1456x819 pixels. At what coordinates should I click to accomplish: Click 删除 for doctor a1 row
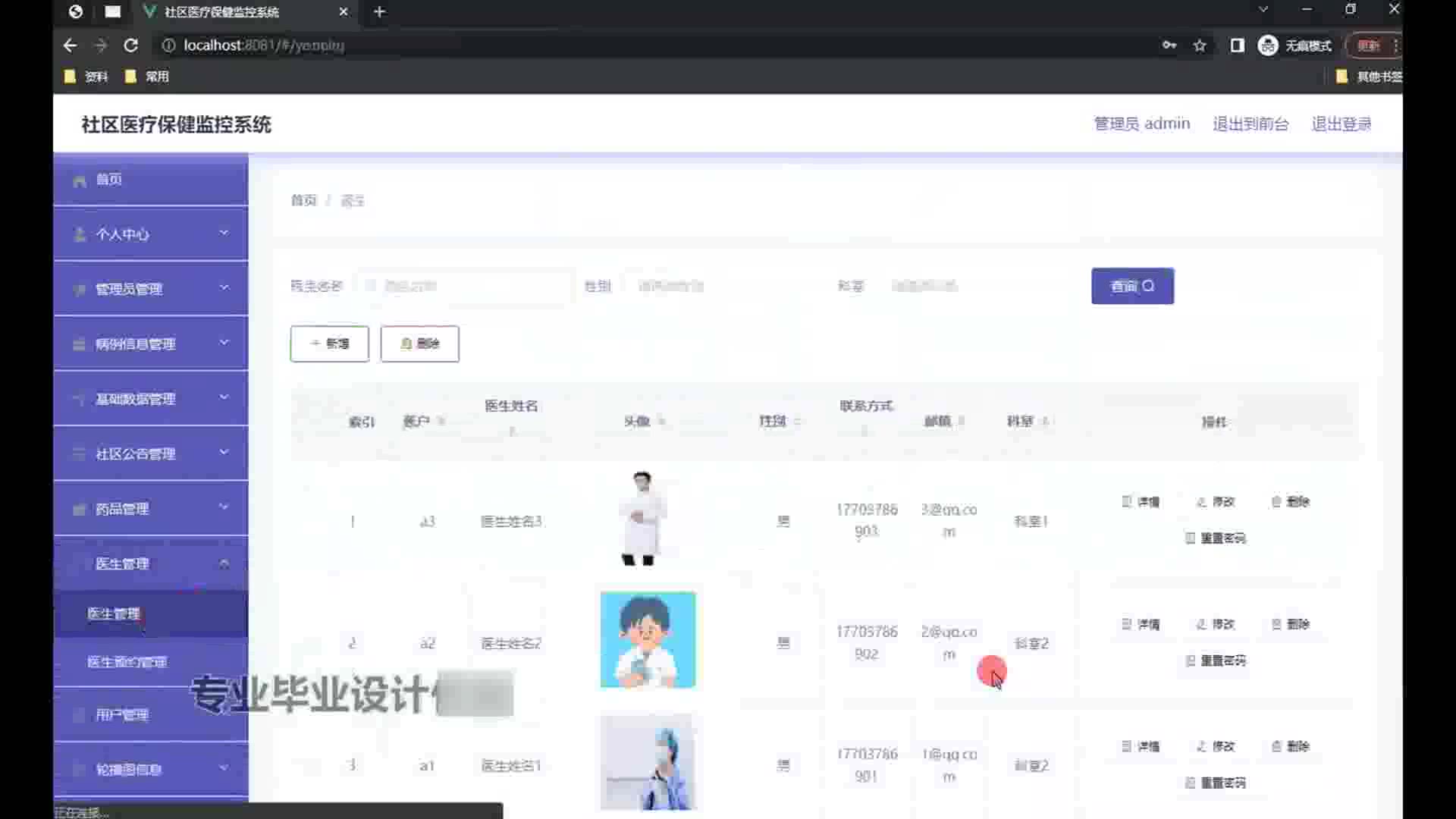[x=1291, y=747]
